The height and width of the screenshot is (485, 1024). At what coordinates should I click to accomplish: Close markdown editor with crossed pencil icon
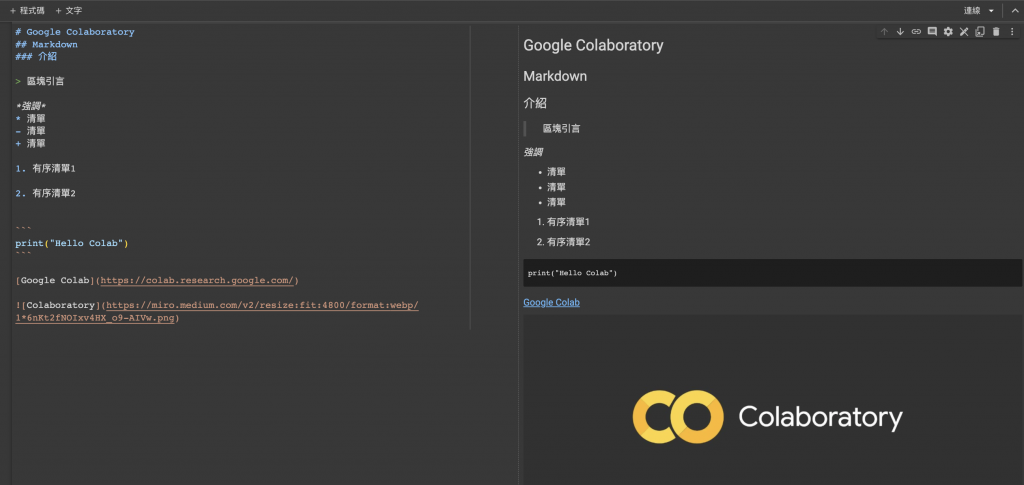click(x=964, y=31)
